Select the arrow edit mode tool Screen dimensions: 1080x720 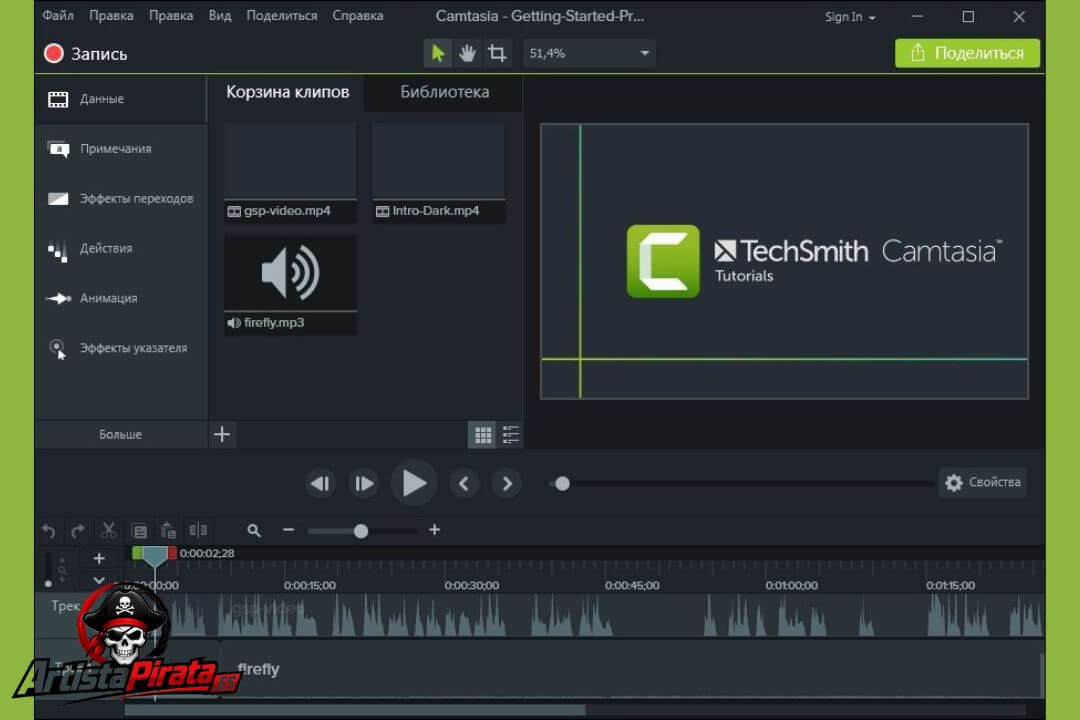pyautogui.click(x=437, y=53)
